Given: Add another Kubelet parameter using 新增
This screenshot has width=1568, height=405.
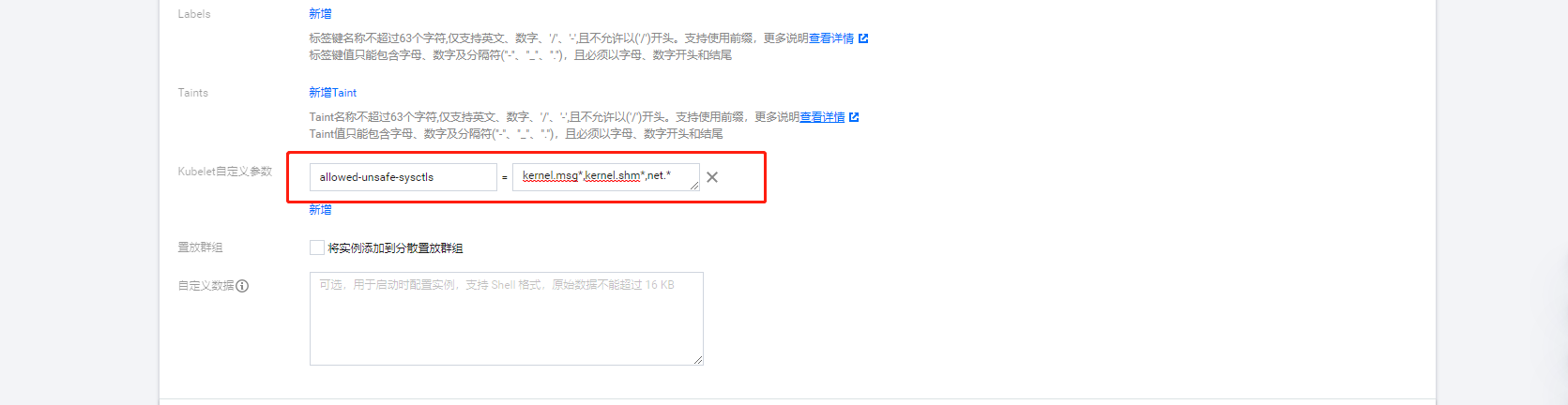Looking at the screenshot, I should [320, 210].
